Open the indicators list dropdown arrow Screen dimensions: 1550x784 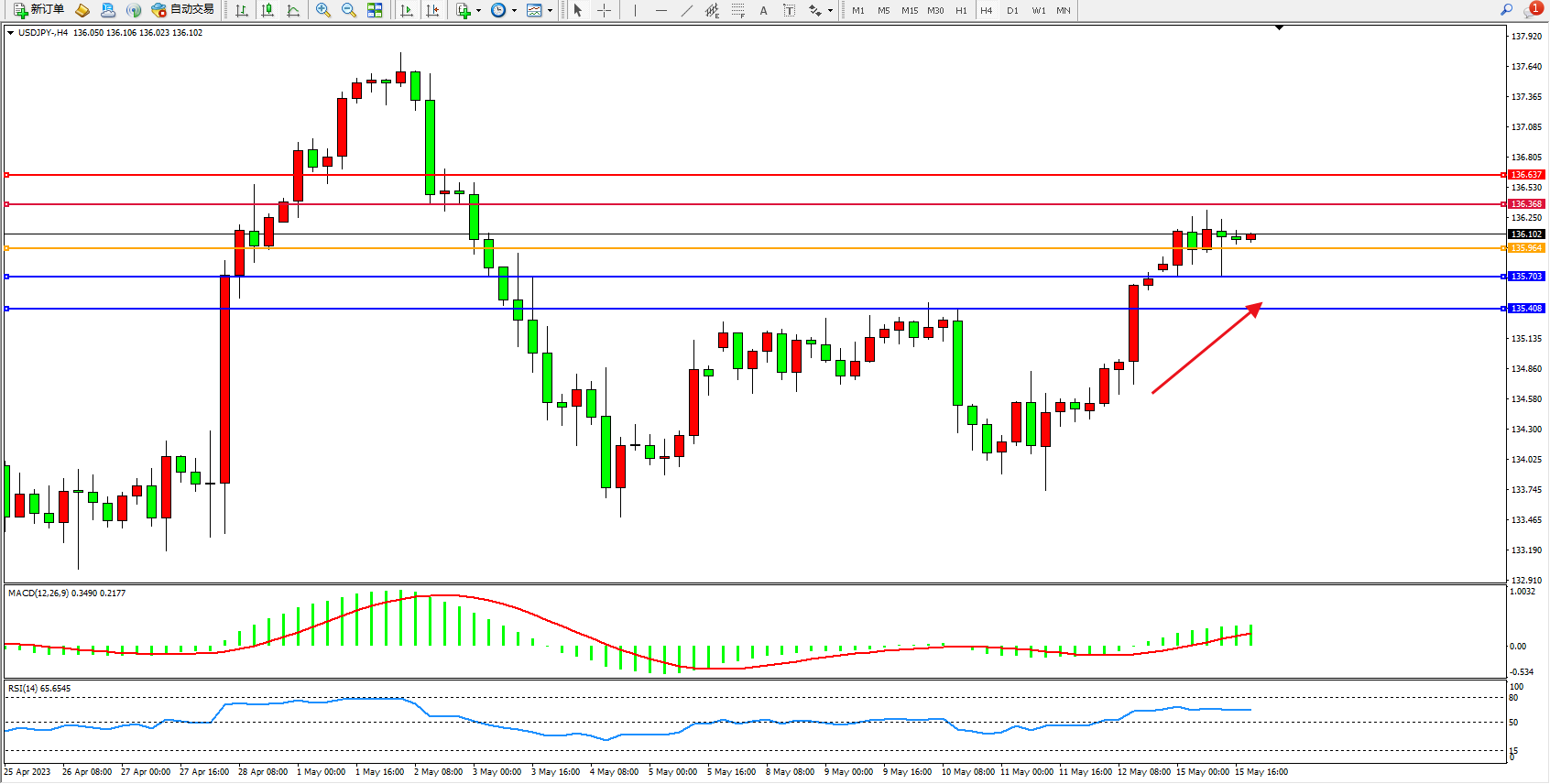478,10
